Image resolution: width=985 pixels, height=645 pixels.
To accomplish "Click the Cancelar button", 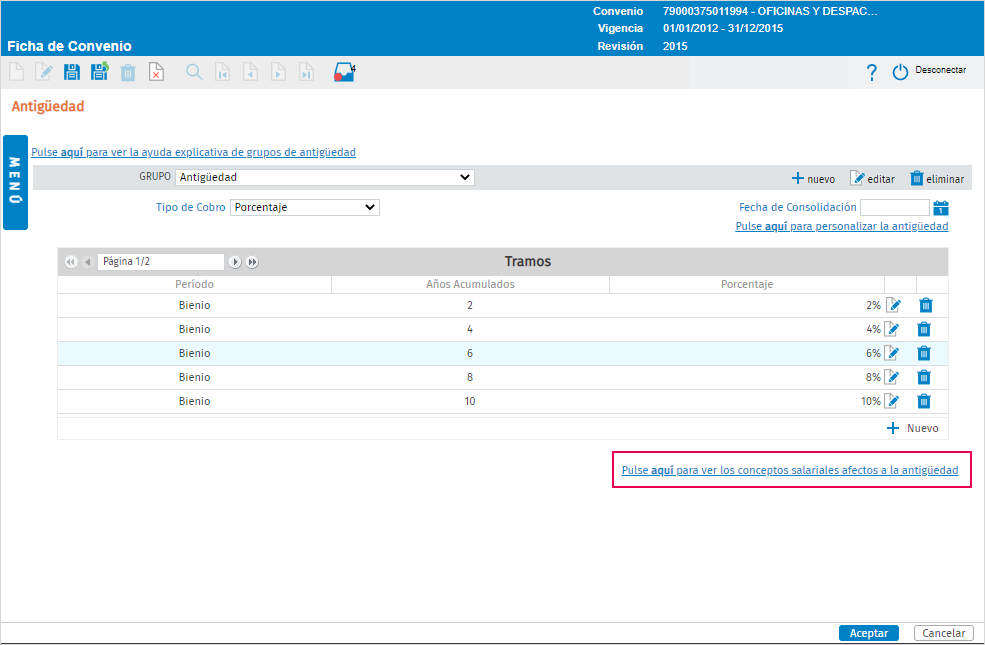I will (x=944, y=633).
